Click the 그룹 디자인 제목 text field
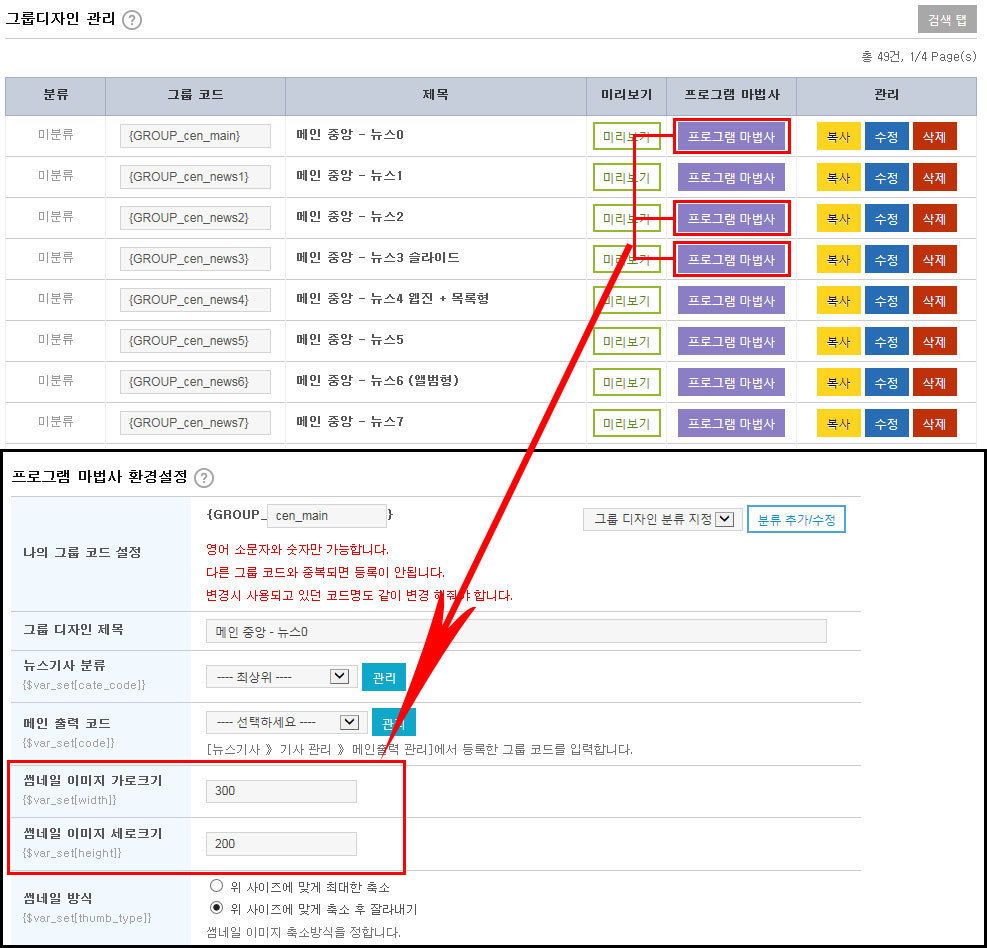The width and height of the screenshot is (987, 948). point(516,631)
